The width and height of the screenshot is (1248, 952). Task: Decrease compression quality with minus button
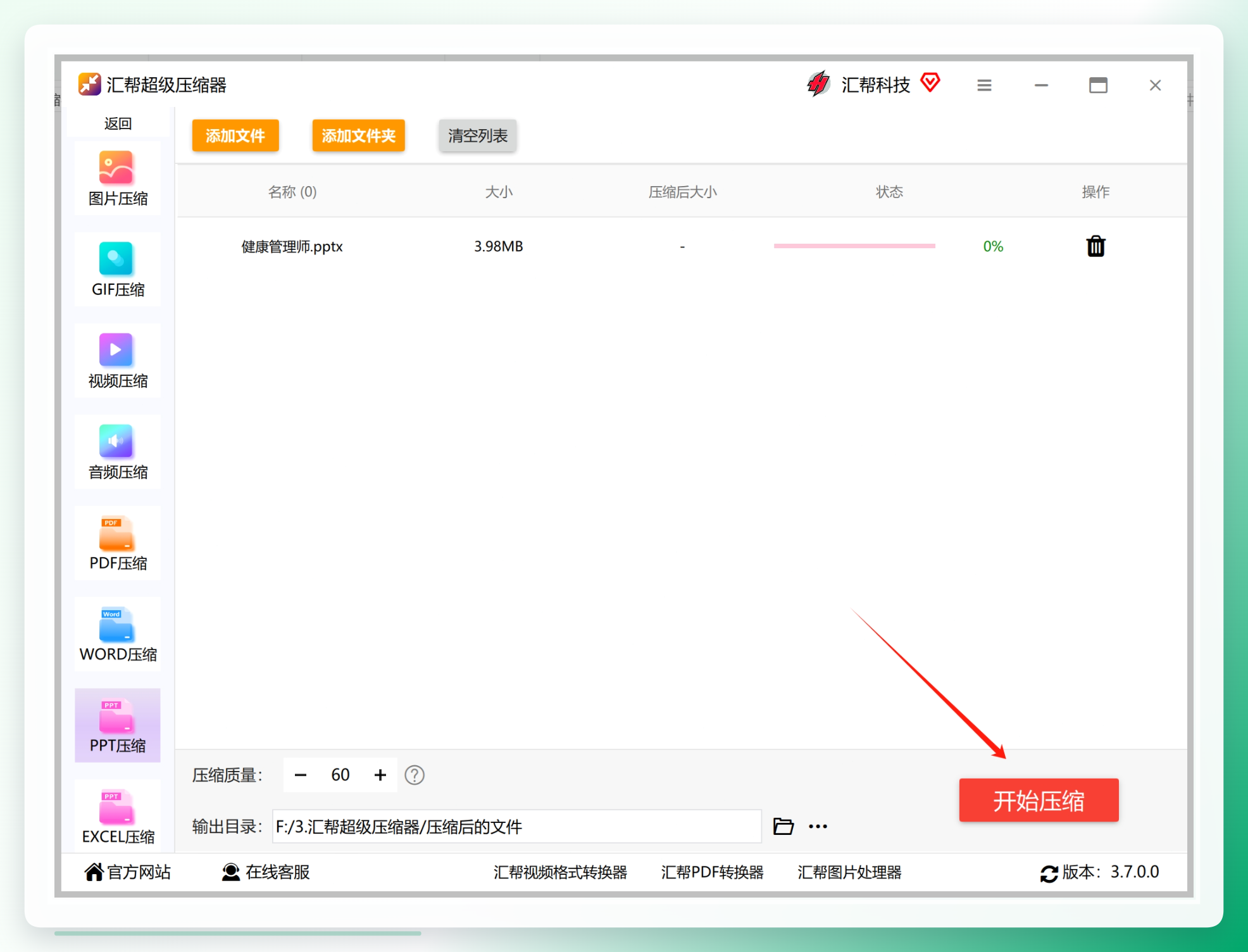coord(301,775)
